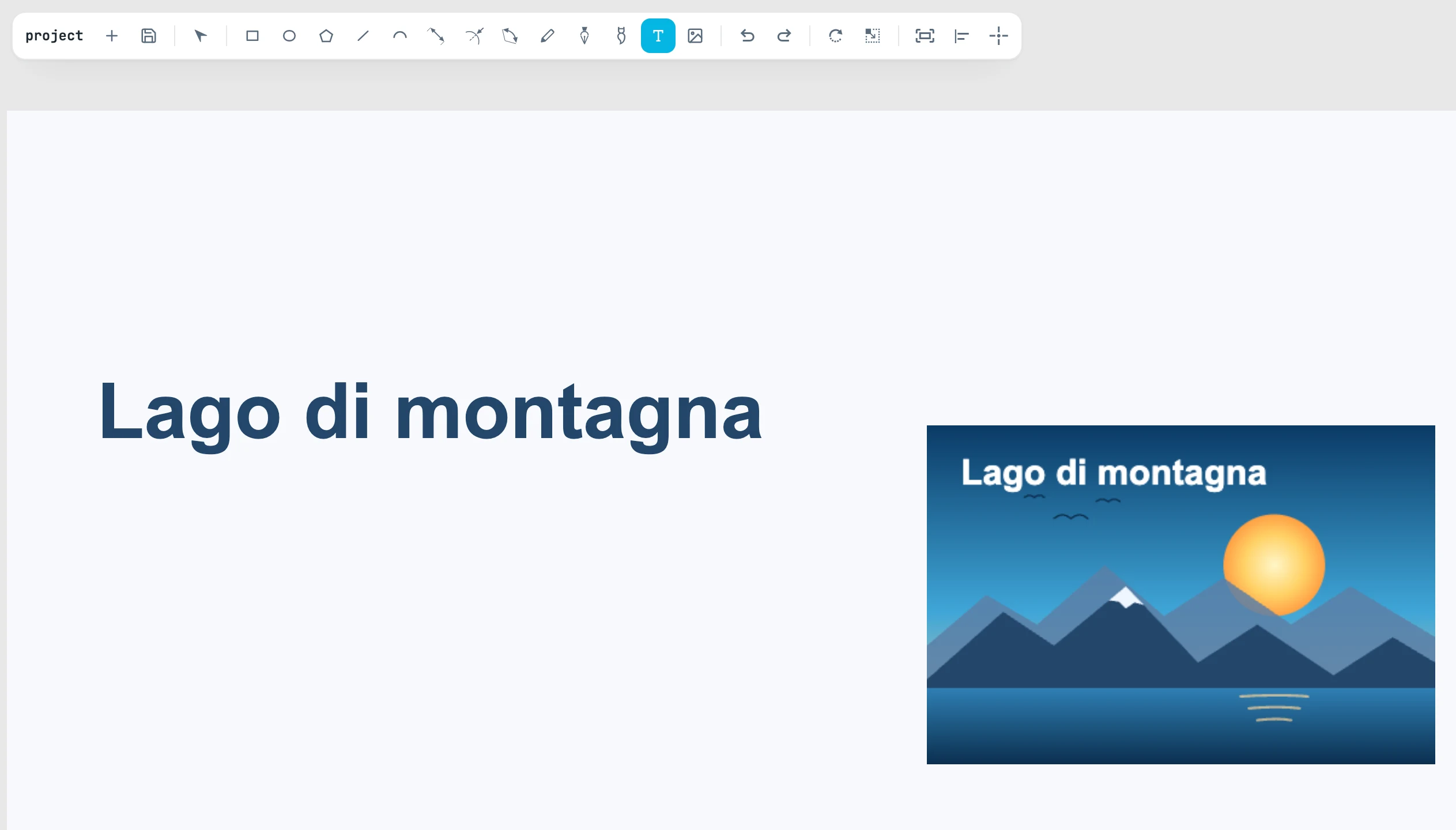This screenshot has height=830, width=1456.
Task: Undo the last action
Action: click(x=748, y=36)
